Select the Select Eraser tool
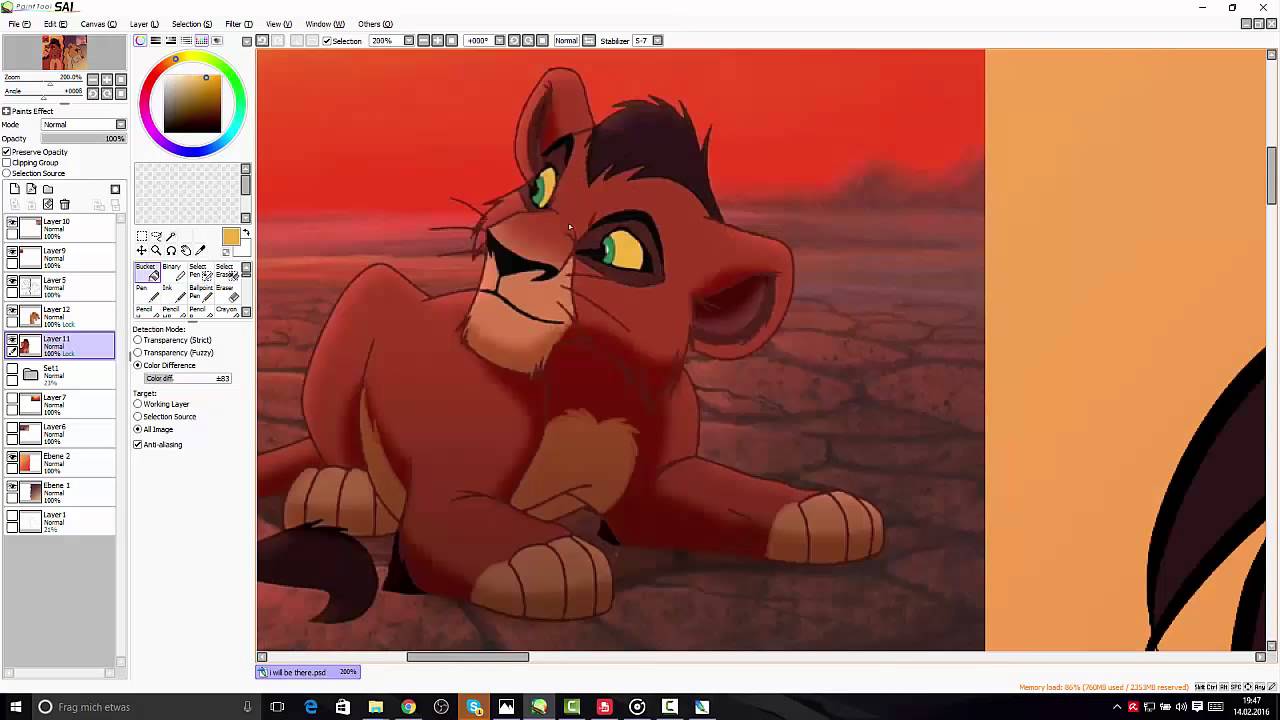Image resolution: width=1280 pixels, height=720 pixels. tap(226, 272)
